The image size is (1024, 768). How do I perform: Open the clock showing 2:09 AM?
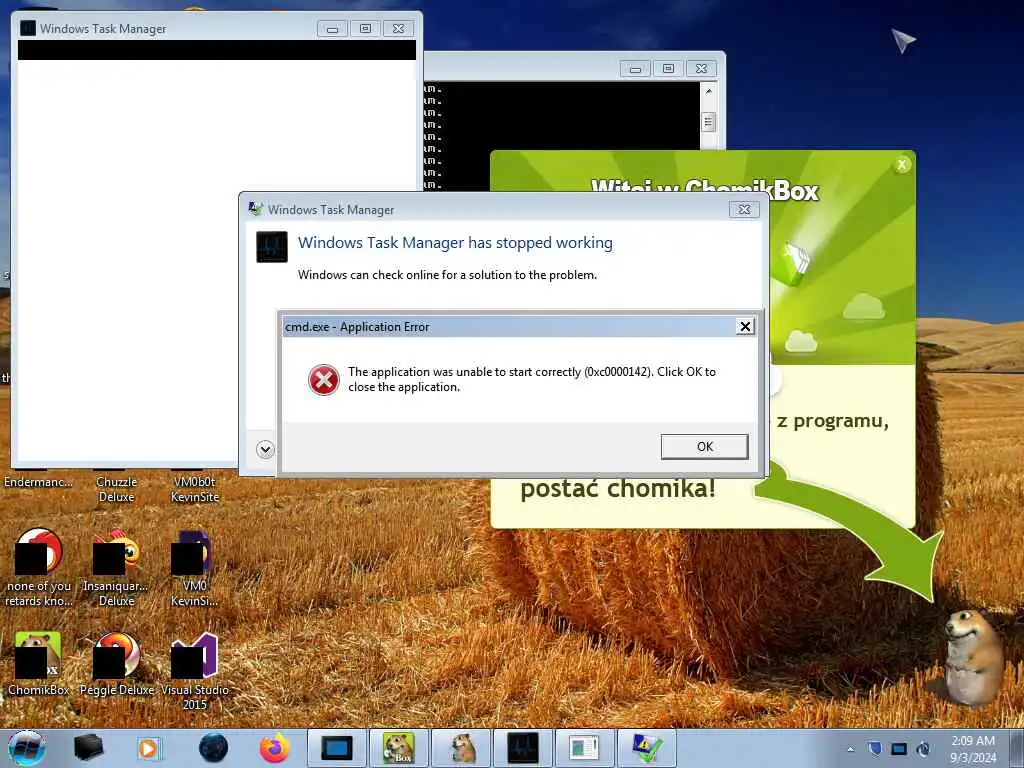click(x=973, y=749)
